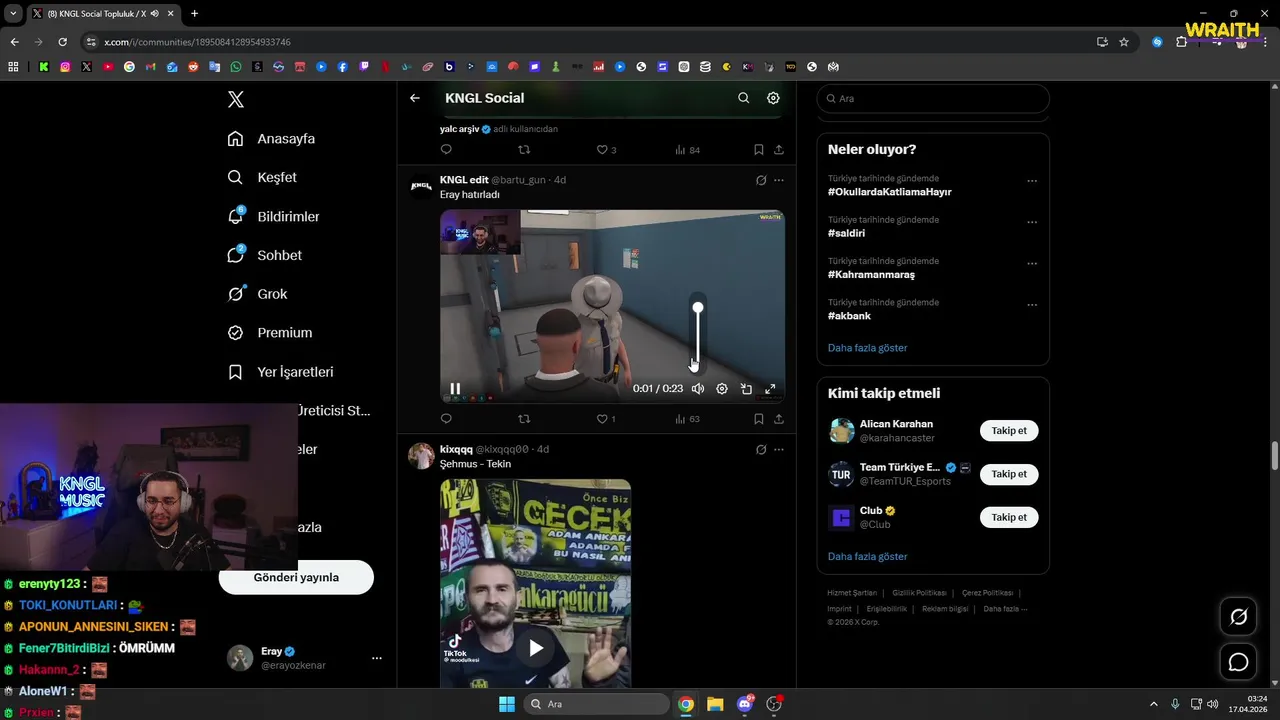
Task: Open #OkullardaKatliamaHayır trend
Action: (x=890, y=192)
